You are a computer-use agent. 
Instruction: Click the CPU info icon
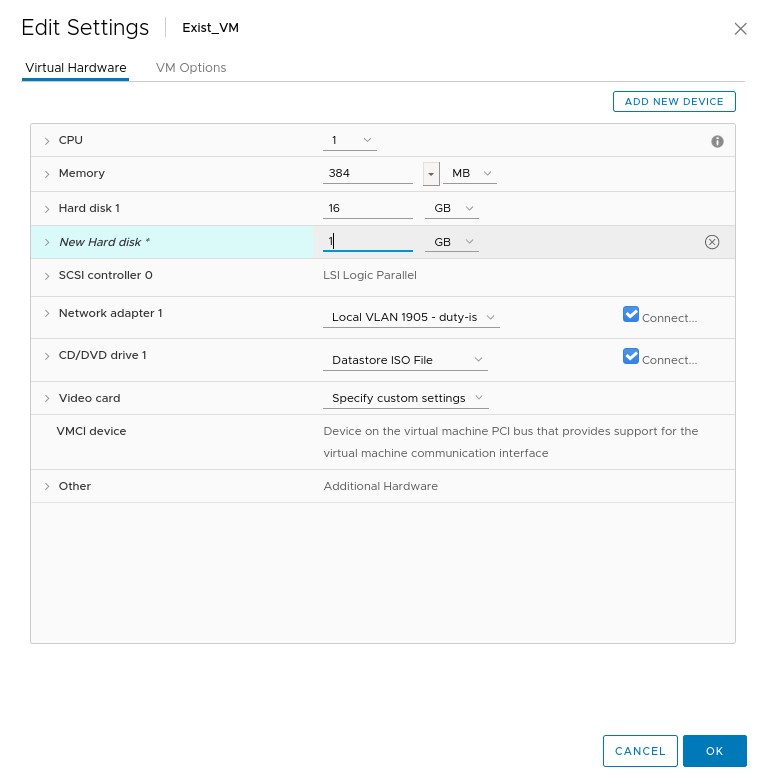[x=717, y=141]
